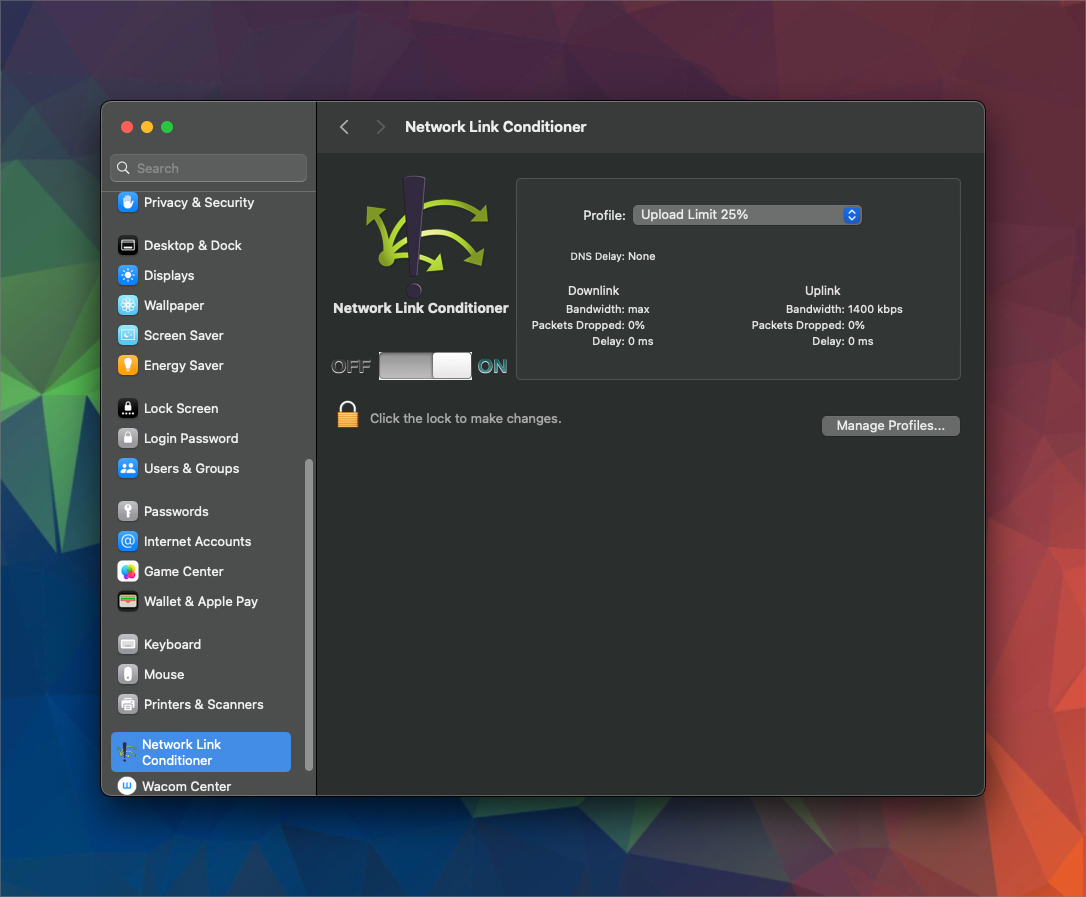This screenshot has height=897, width=1086.
Task: Click the sidebar vertical scrollbar
Action: [x=309, y=613]
